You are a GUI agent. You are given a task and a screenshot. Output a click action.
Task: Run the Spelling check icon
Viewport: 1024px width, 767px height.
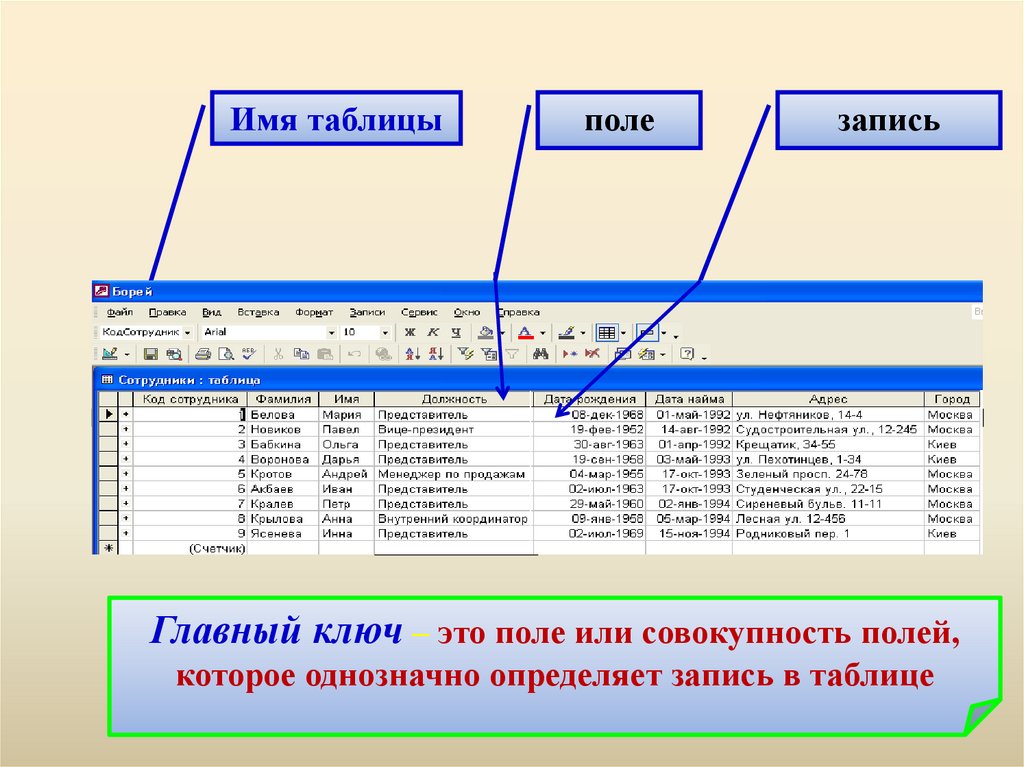point(249,353)
